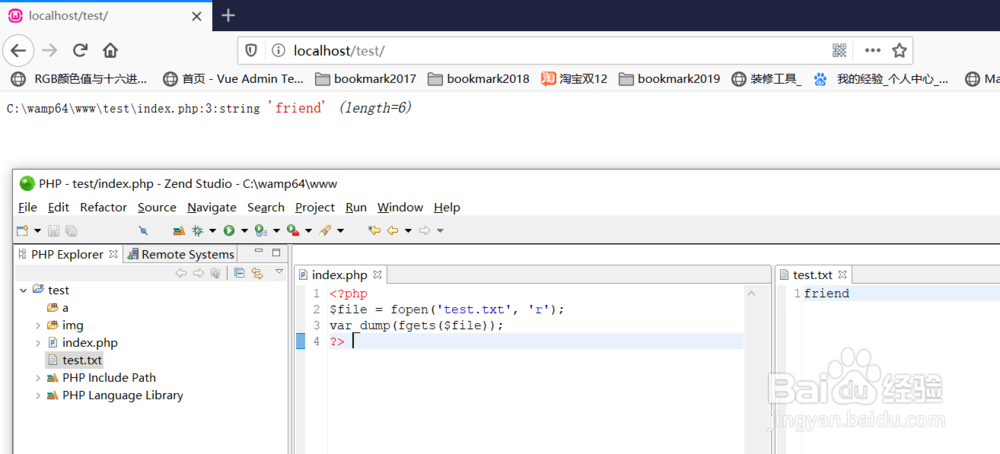The image size is (1000, 454).
Task: Click the rocket/deploy toolbar icon
Action: pos(325,230)
